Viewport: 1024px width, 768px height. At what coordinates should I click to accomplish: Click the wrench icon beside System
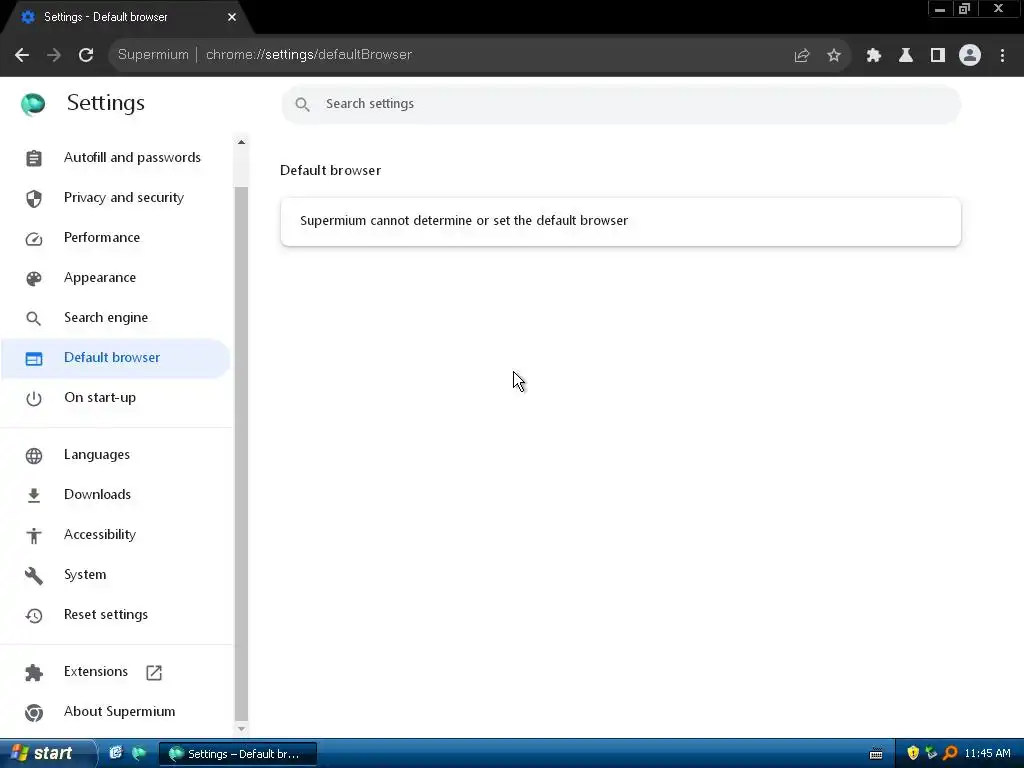34,575
